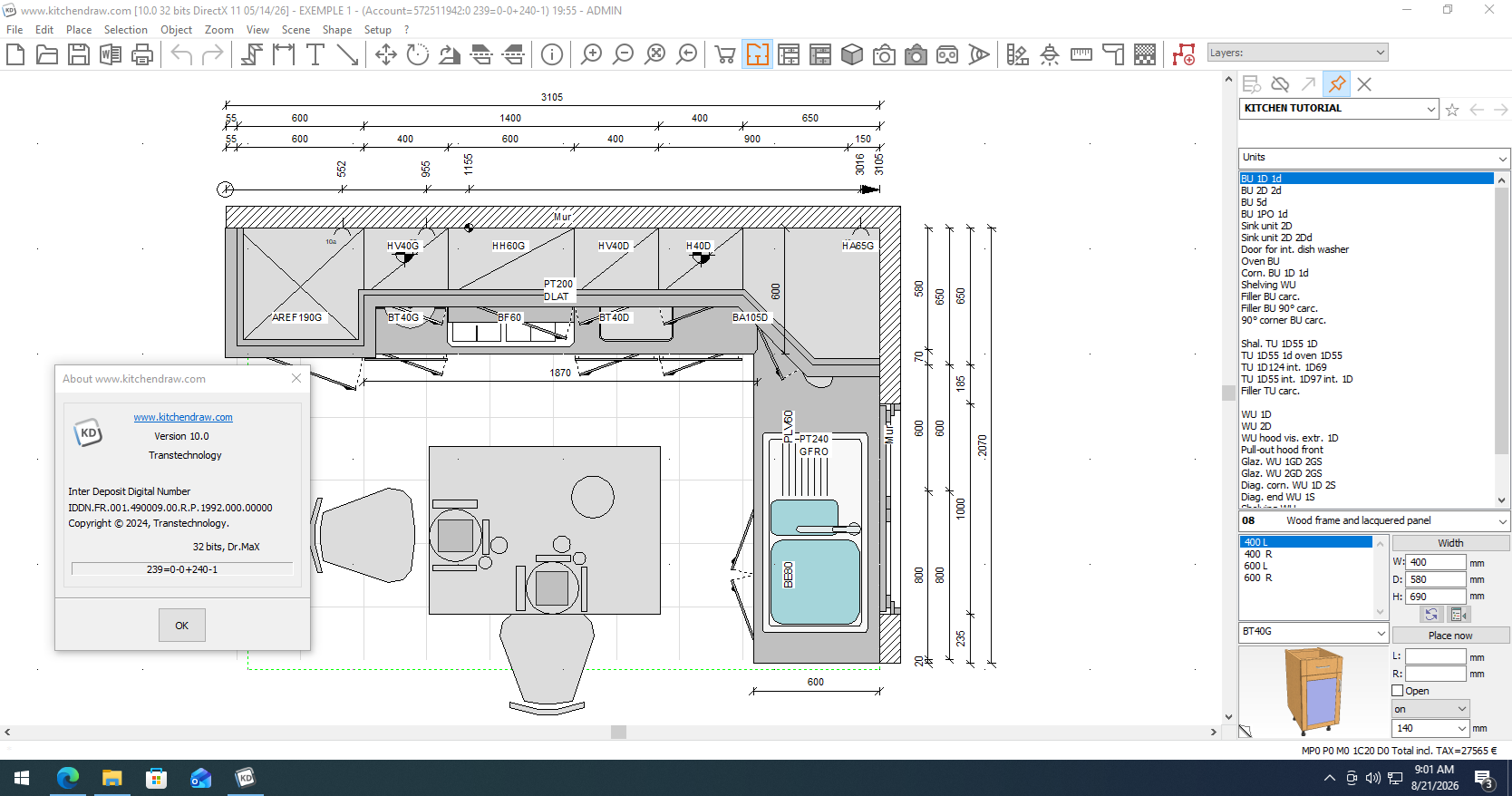Viewport: 1512px width, 796px height.
Task: Select '600 L' width variant
Action: [1255, 566]
